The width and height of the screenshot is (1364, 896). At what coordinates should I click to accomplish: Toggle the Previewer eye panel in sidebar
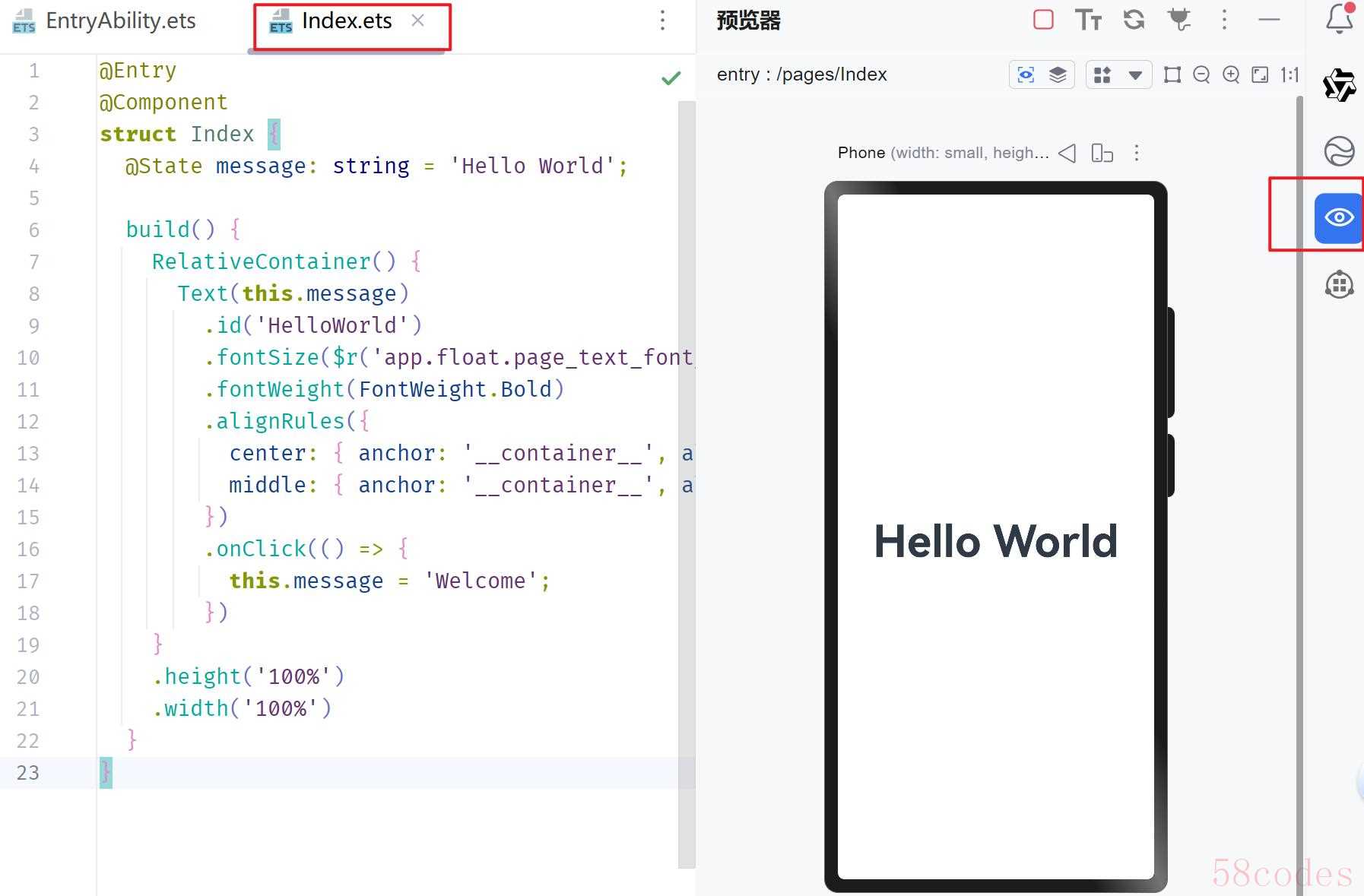coord(1338,218)
